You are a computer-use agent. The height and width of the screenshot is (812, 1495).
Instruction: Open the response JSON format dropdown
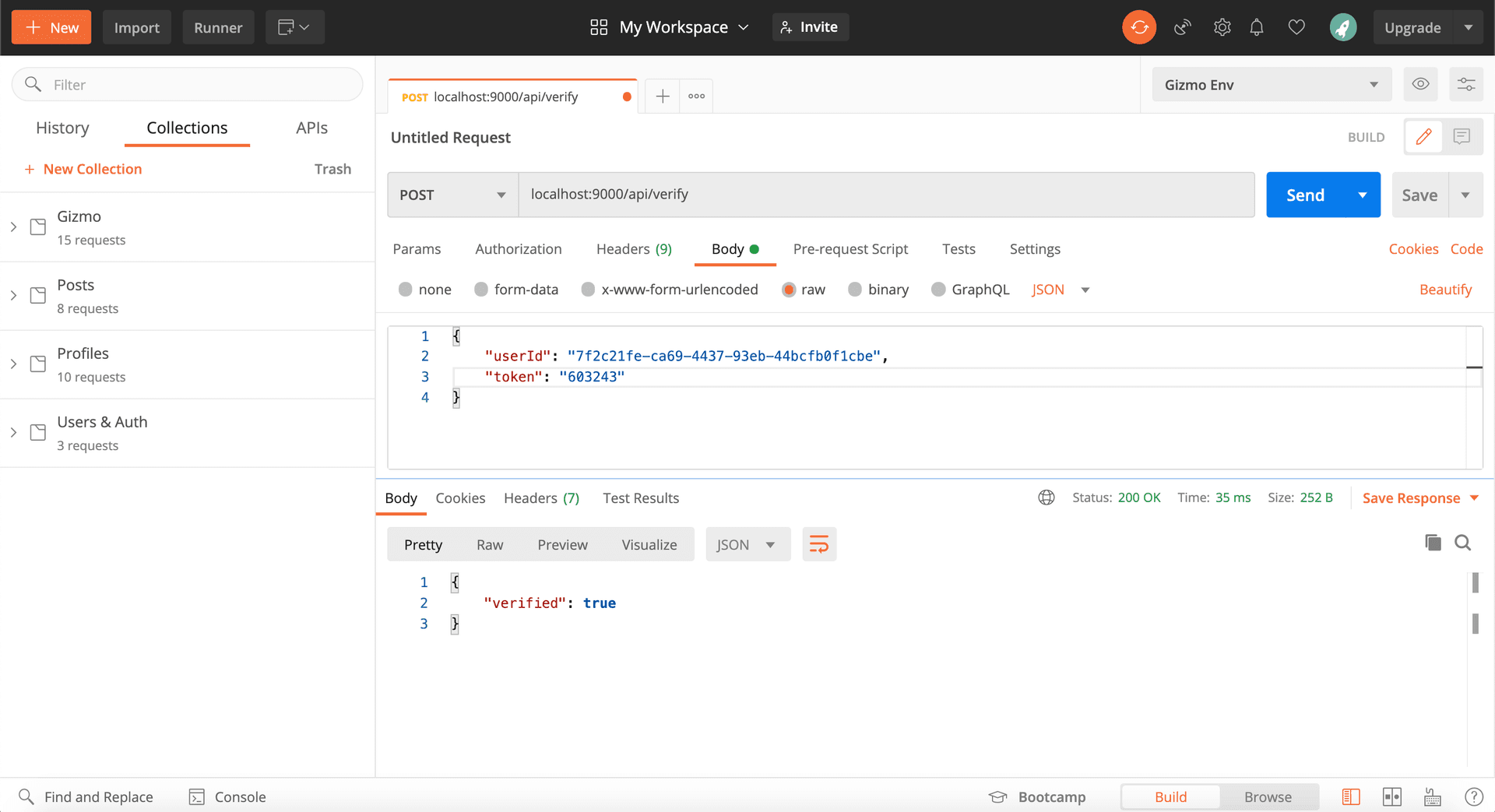(747, 544)
